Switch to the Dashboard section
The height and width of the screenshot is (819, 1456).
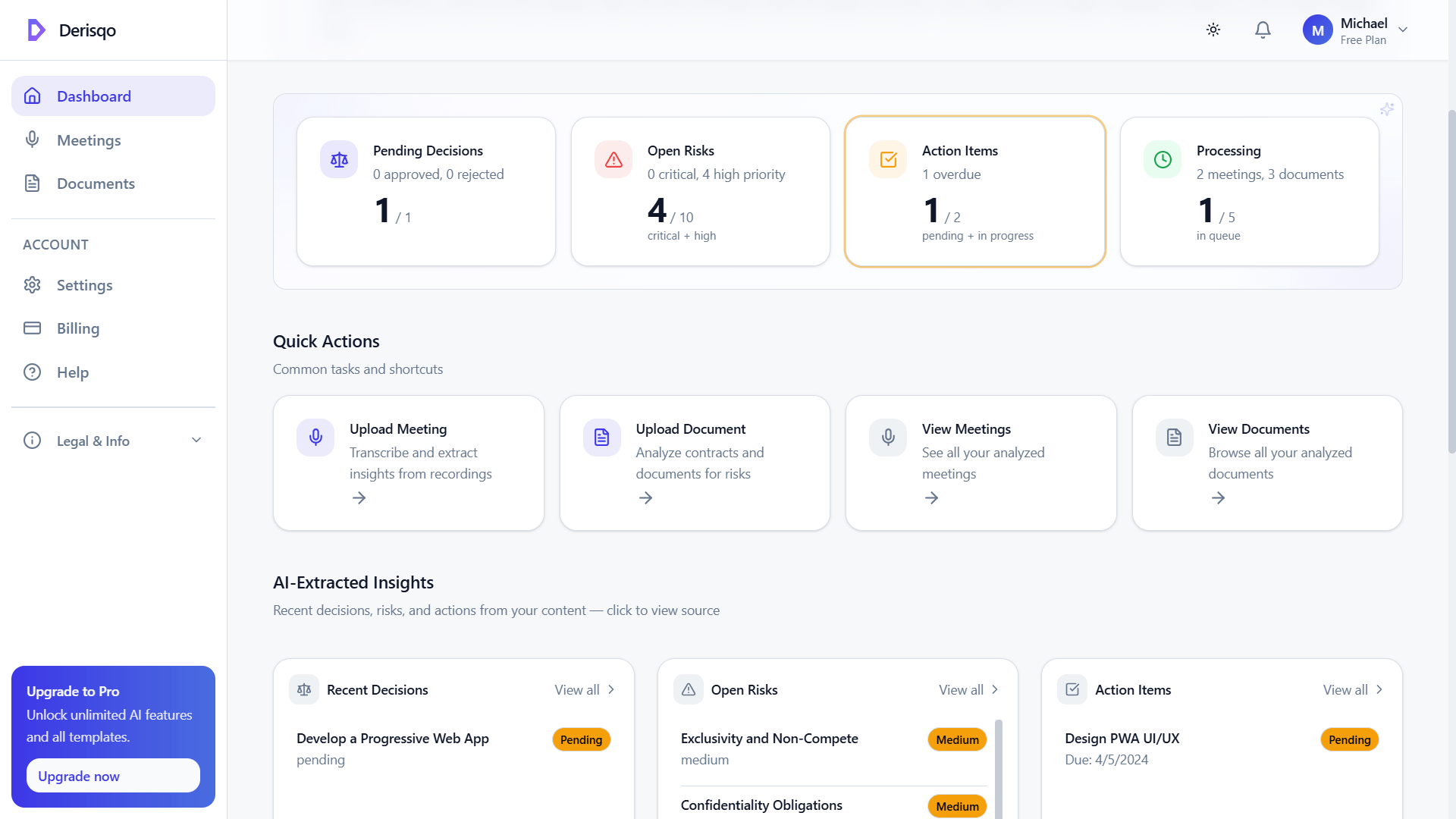coord(94,96)
